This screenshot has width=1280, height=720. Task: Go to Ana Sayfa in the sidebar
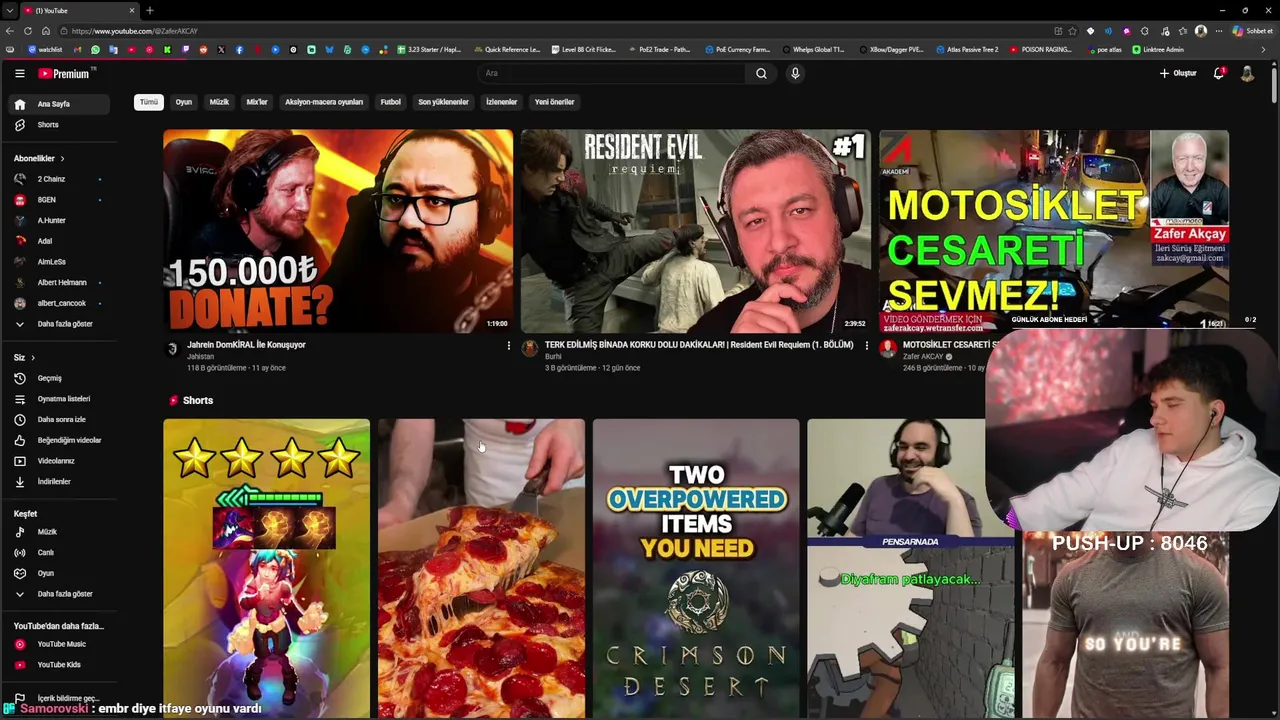point(60,104)
